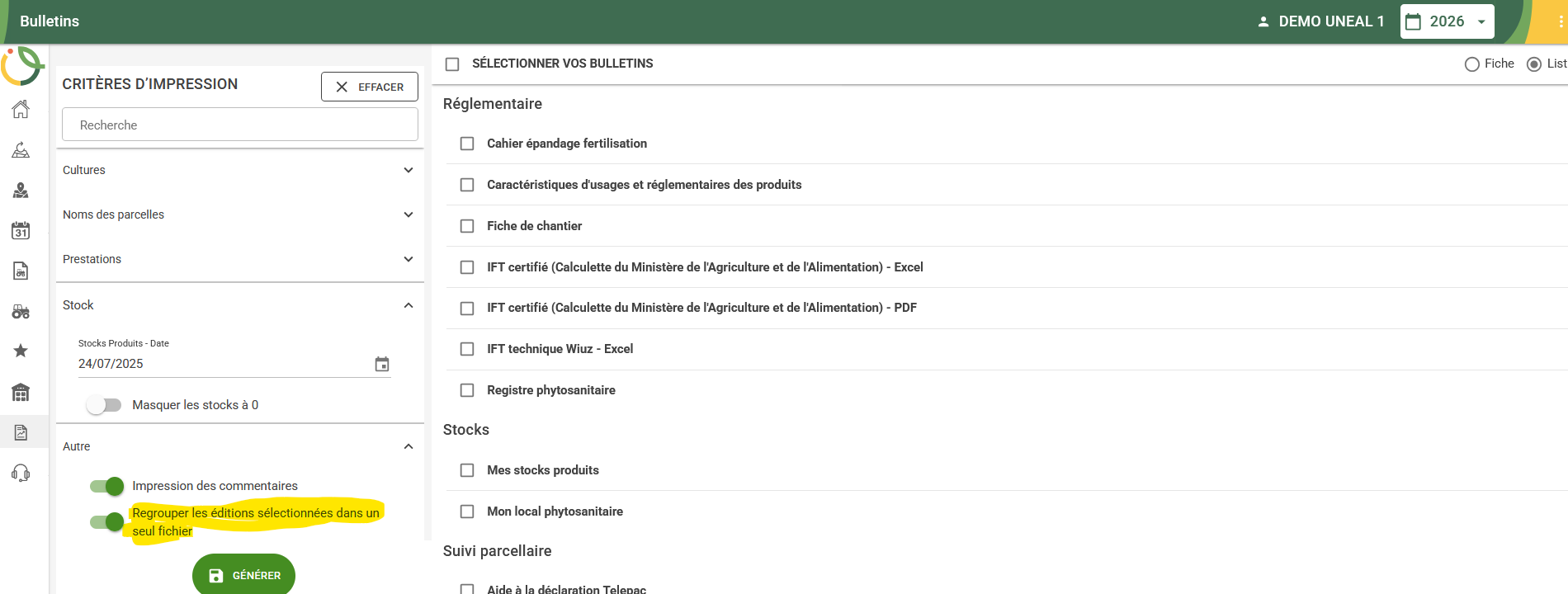
Task: Toggle Impression des commentaires switch
Action: pyautogui.click(x=106, y=486)
